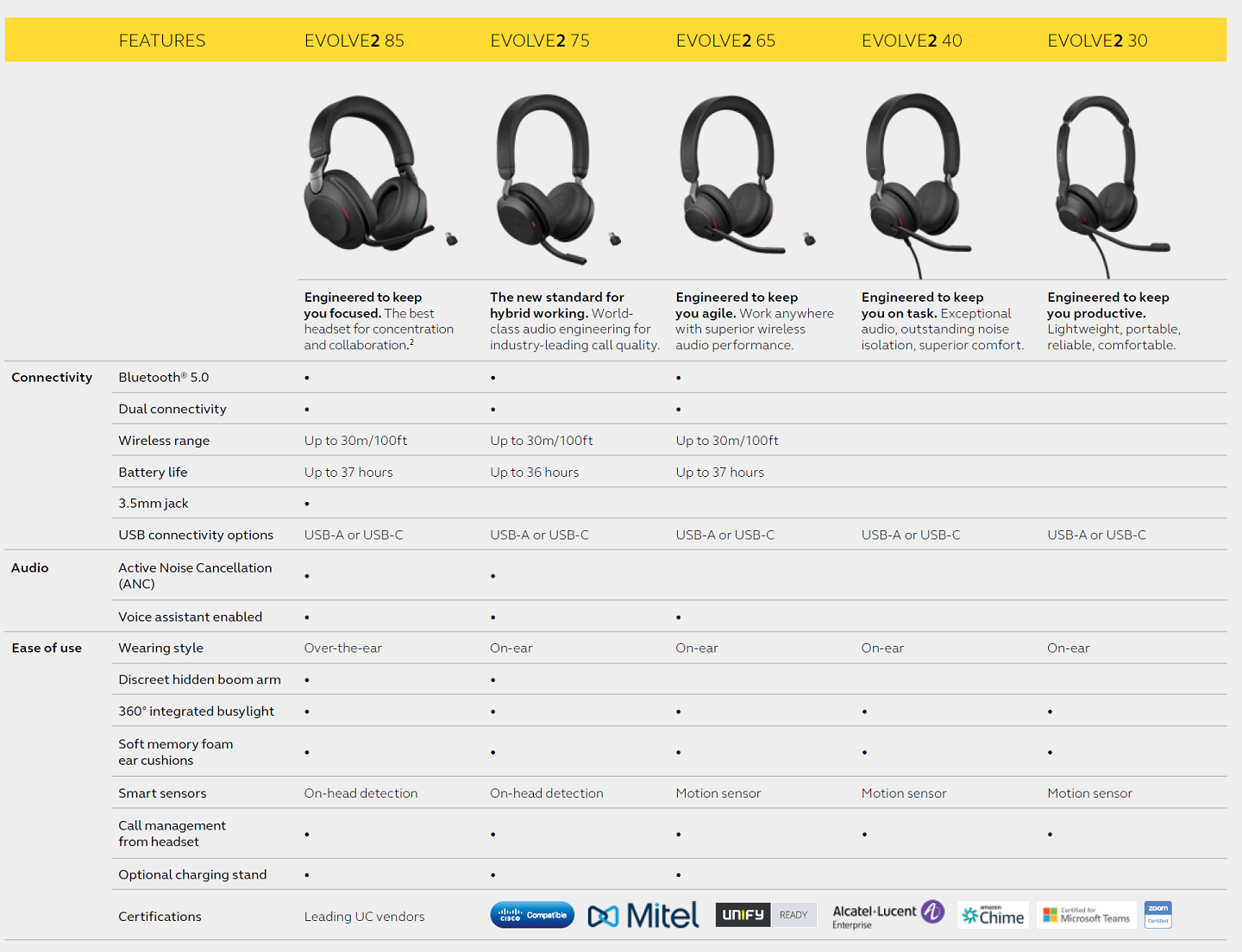
Task: Click the USB dongle beside Evolve2 85
Action: click(451, 239)
